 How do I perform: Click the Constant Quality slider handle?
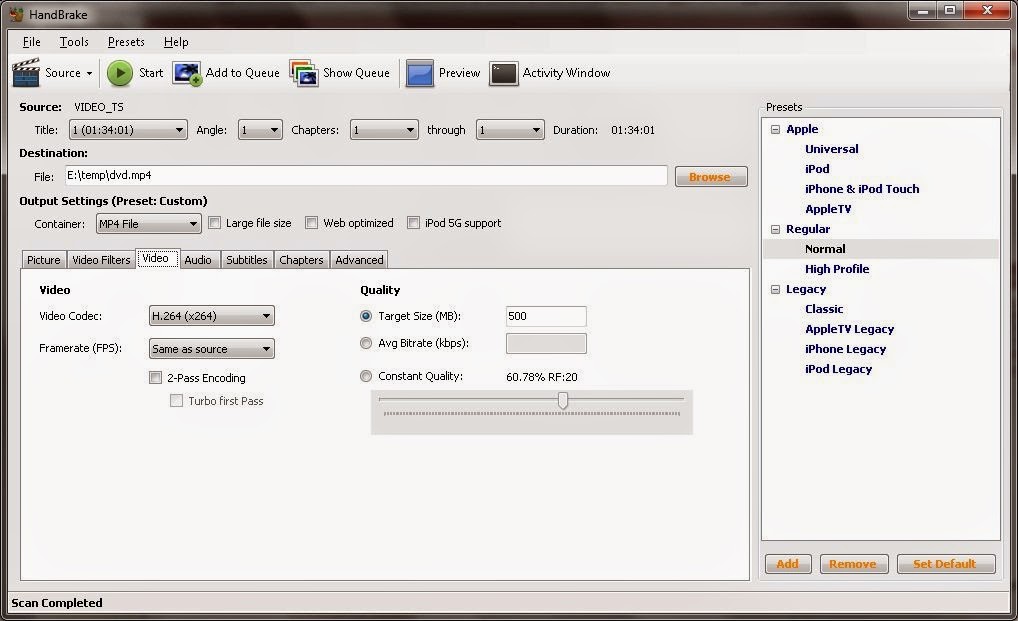tap(563, 400)
